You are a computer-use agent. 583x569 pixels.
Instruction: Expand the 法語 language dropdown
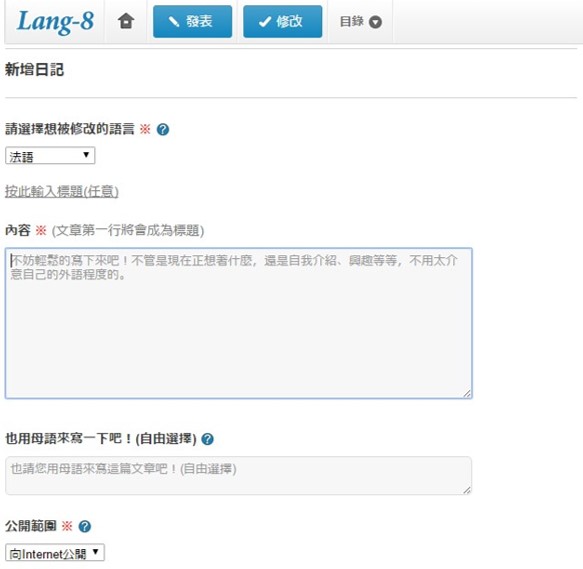(50, 155)
